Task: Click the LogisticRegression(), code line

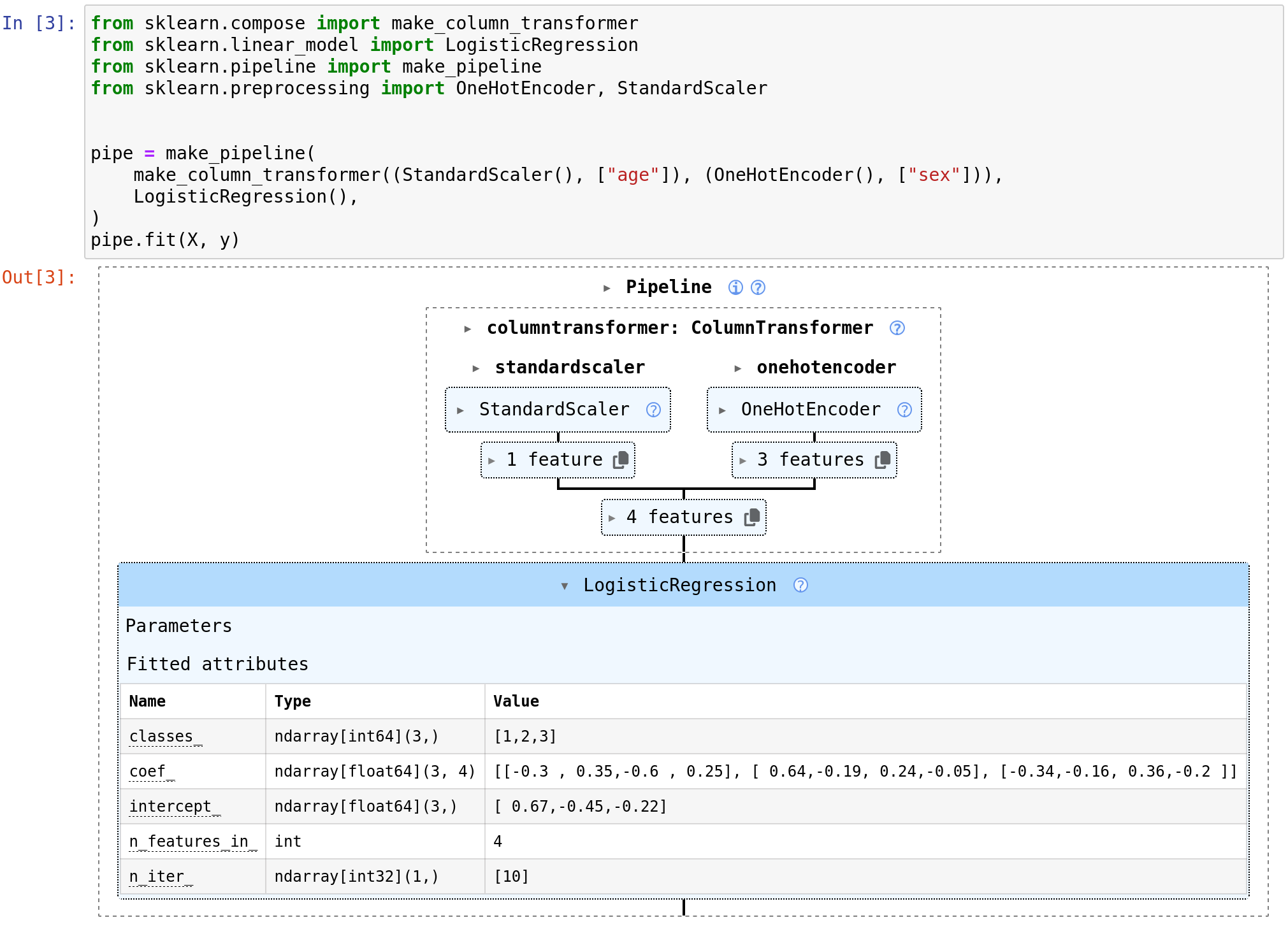Action: (x=246, y=197)
